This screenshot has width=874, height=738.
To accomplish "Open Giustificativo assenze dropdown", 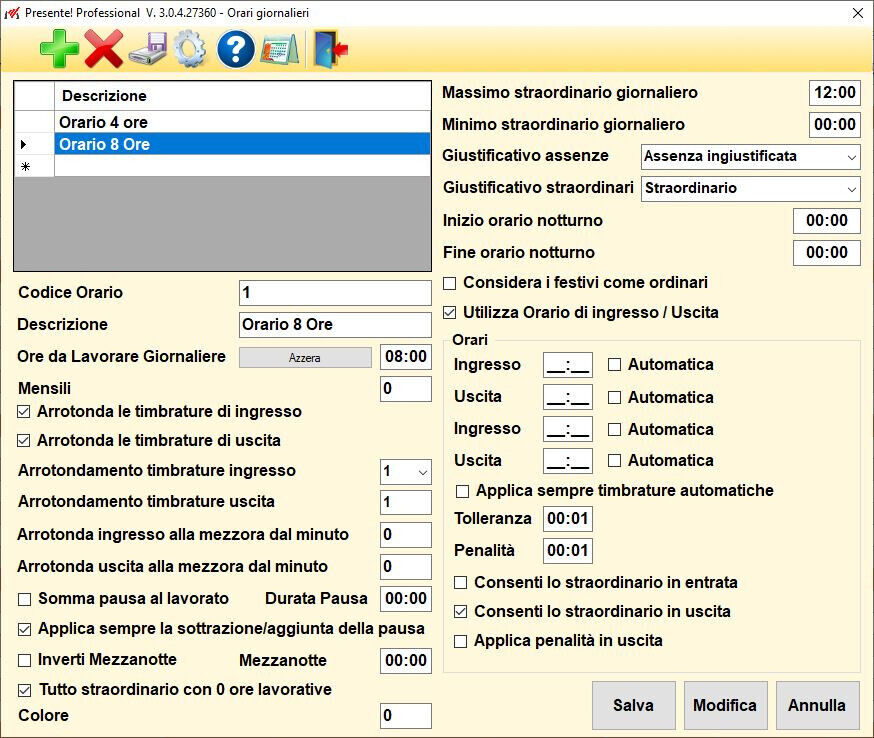I will [x=750, y=157].
